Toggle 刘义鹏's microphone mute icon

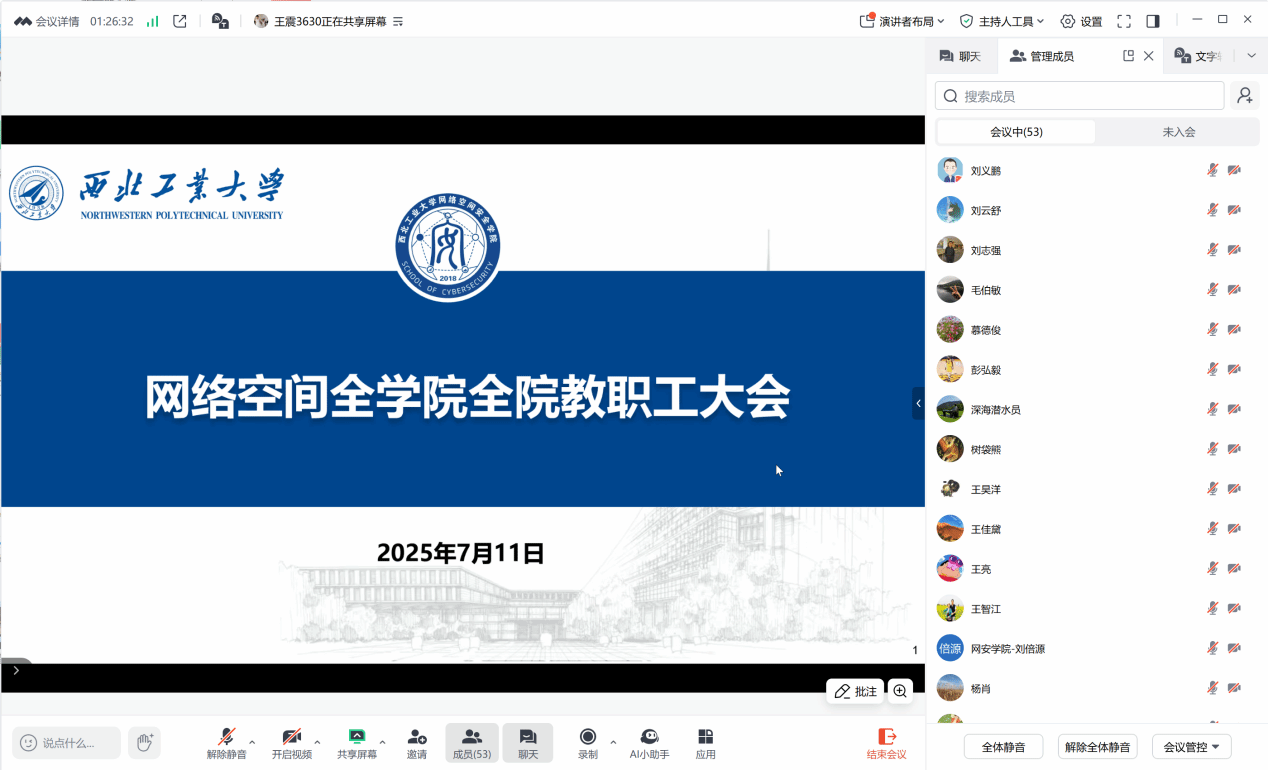[x=1212, y=170]
